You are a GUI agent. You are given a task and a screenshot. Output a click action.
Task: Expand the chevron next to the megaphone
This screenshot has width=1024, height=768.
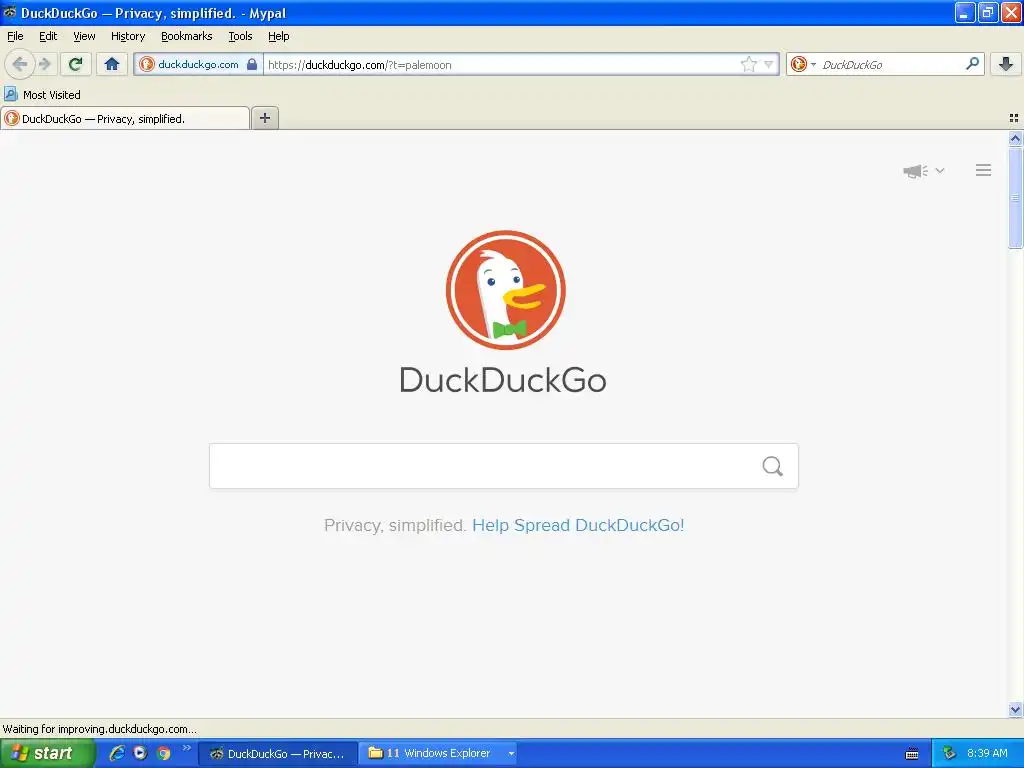[940, 170]
